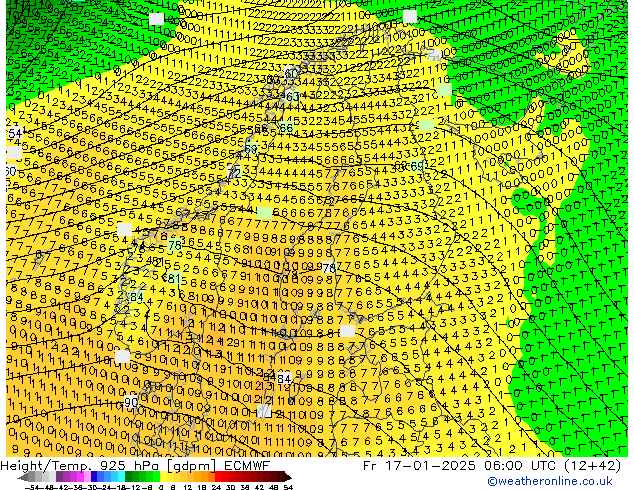Click the grey left arrow end of color scale
The width and height of the screenshot is (634, 490).
point(23,477)
